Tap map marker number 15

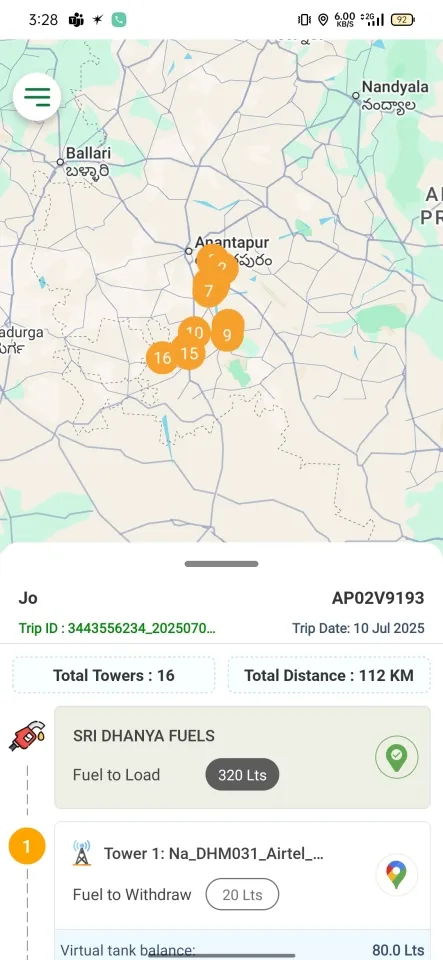click(189, 353)
